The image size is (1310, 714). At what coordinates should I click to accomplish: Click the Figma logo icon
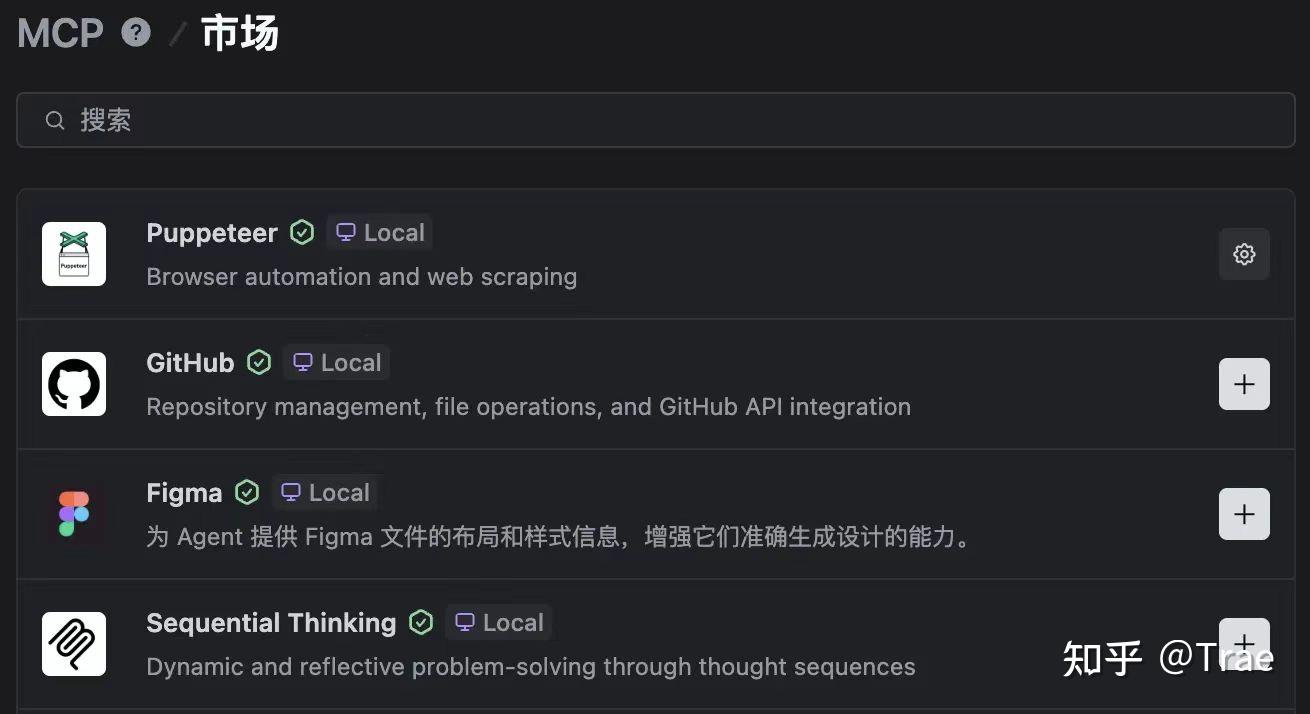[74, 514]
